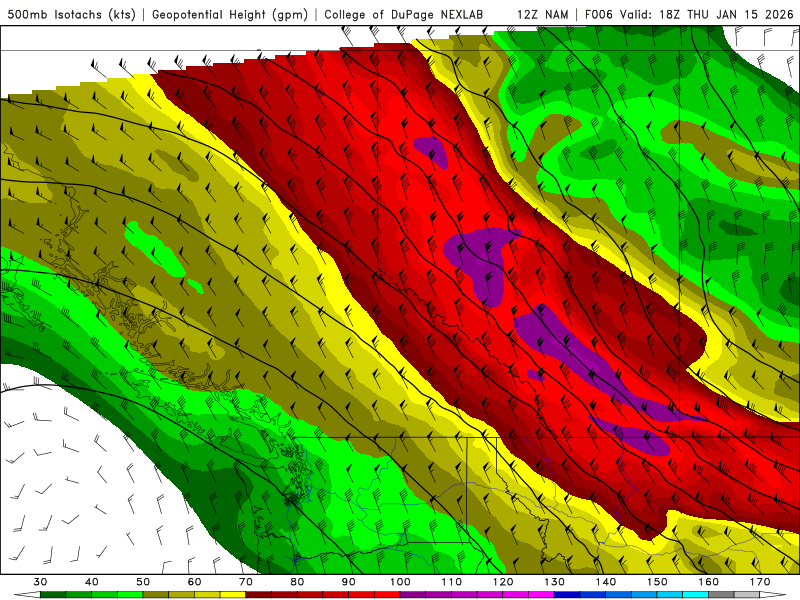Select the dark gray swatch starting at 160
Screen dimensions: 800x600
pyautogui.click(x=721, y=595)
